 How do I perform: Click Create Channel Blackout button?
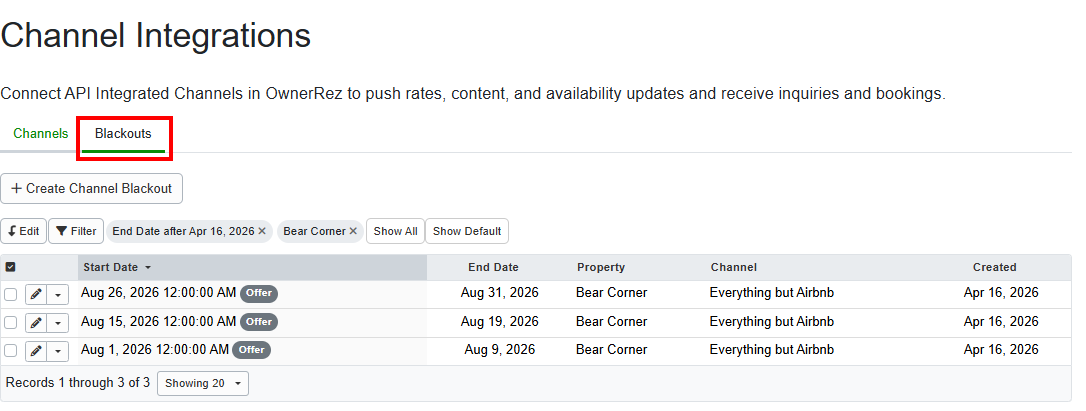click(91, 189)
